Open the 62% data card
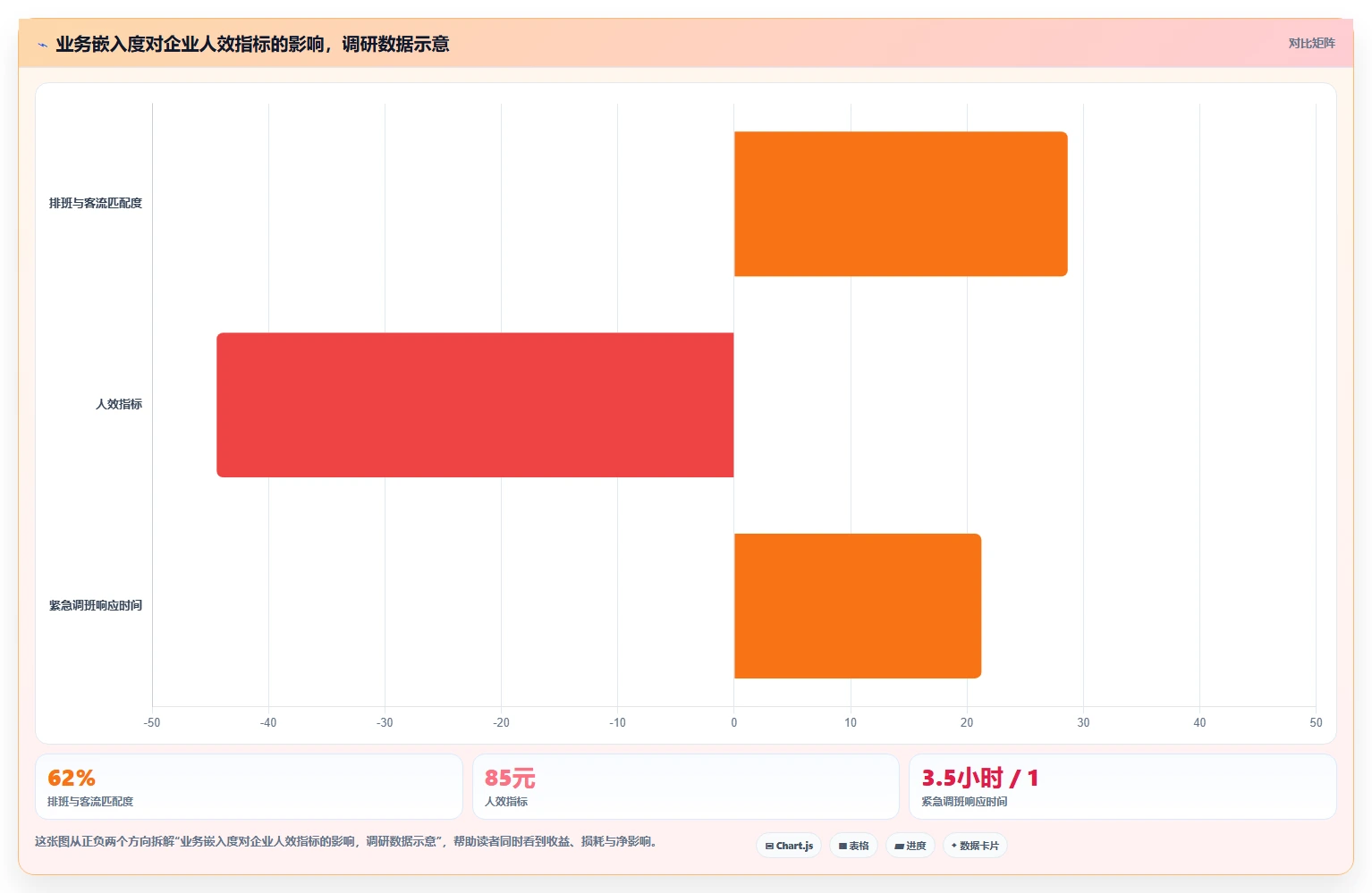The image size is (1372, 893). tap(249, 787)
